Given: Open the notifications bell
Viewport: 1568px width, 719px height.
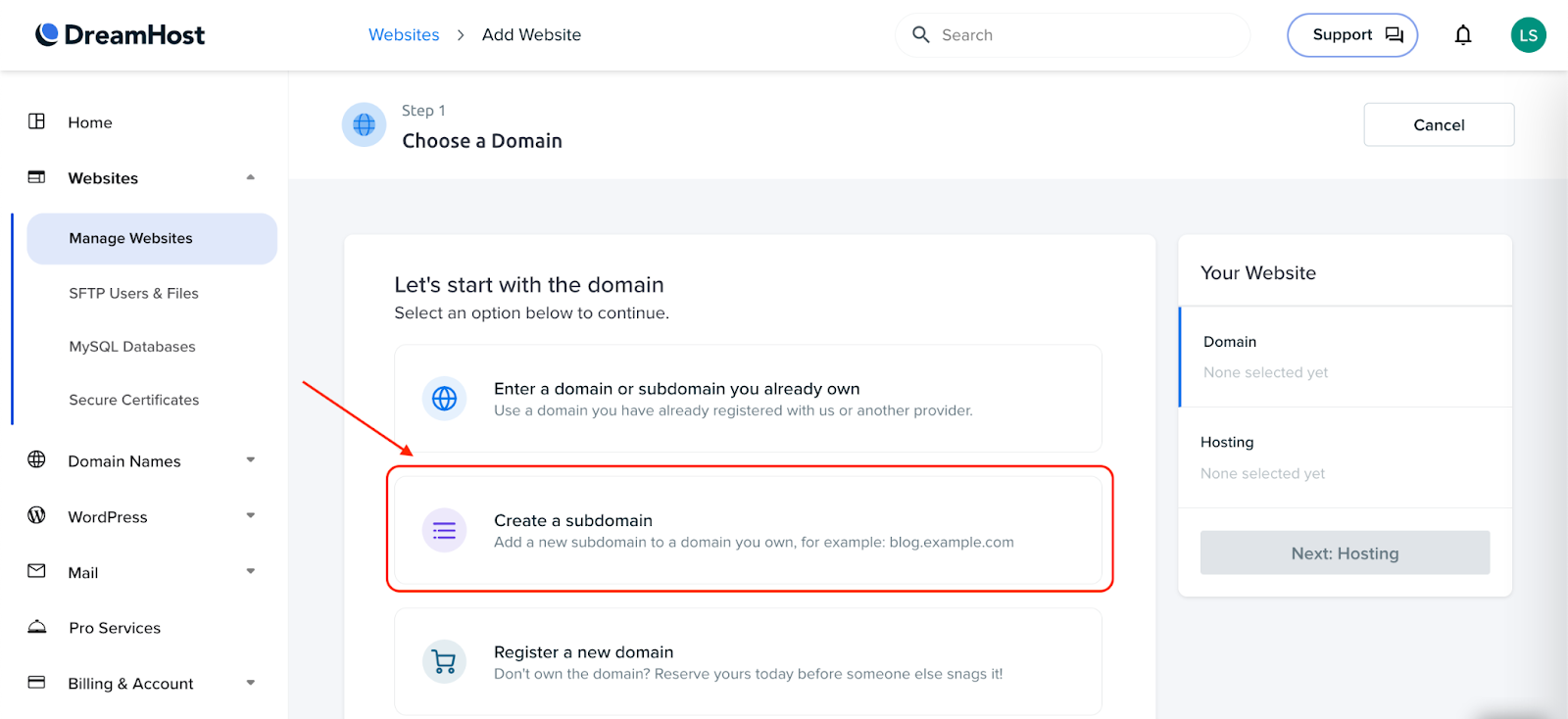Looking at the screenshot, I should pos(1462,35).
